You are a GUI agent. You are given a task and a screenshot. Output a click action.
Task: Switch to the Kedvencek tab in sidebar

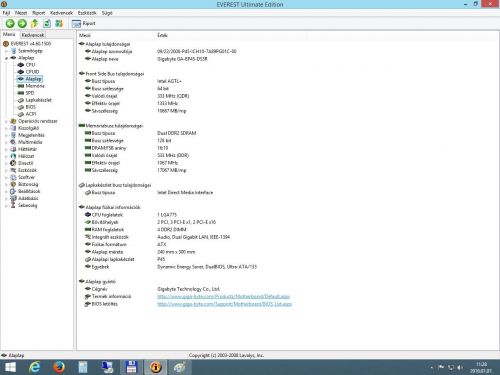(33, 35)
